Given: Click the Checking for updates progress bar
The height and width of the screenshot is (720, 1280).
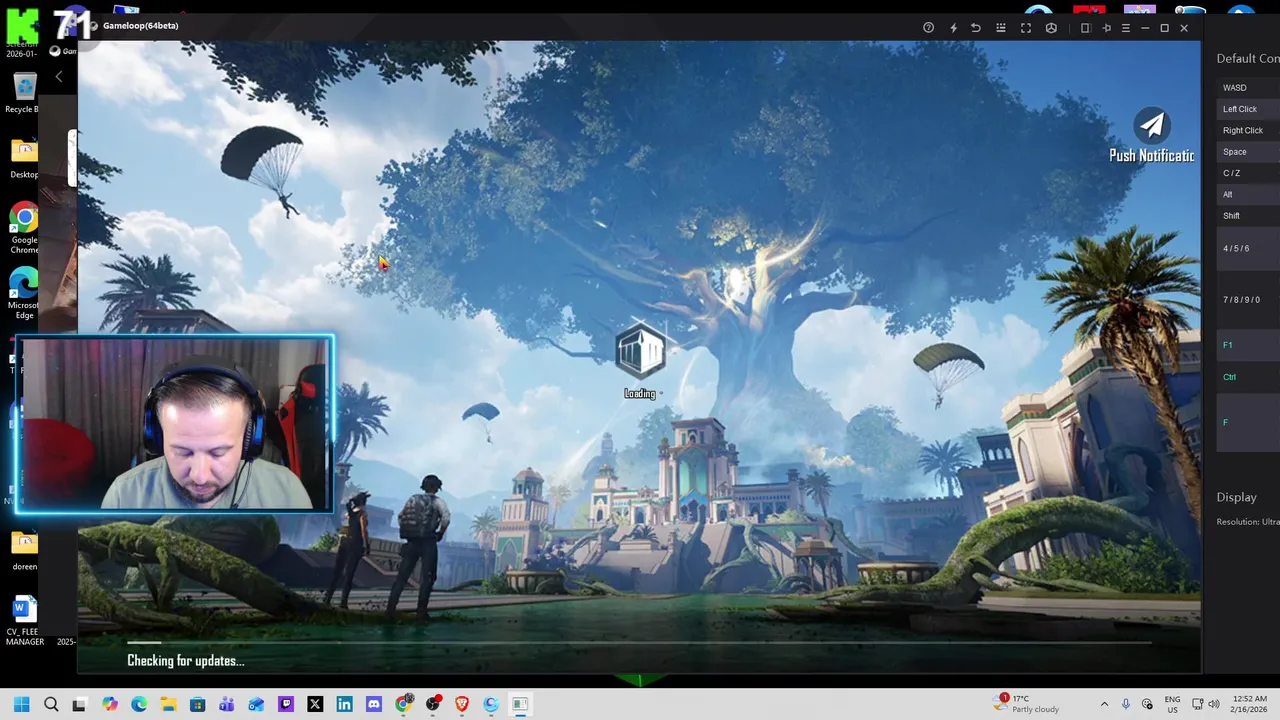Looking at the screenshot, I should pos(640,644).
